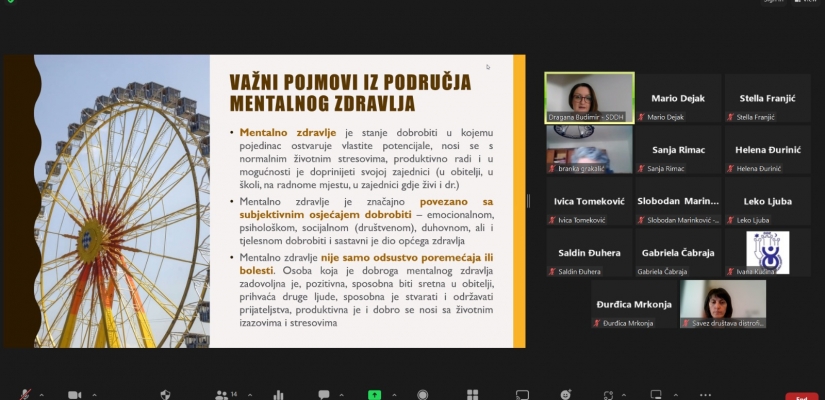Click the red muted-mic icon on Mario Dejak
The height and width of the screenshot is (400, 825).
(x=641, y=117)
